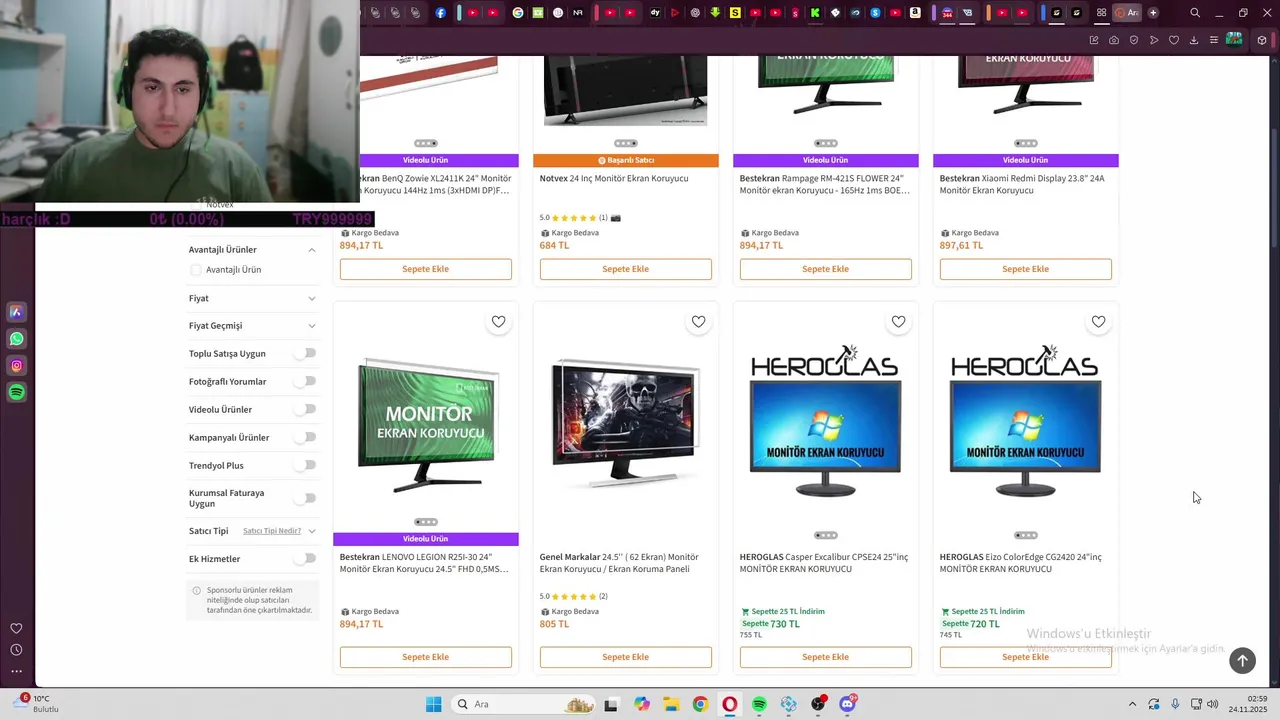
Task: Enable the Fotoğraflı Yorumlar toggle
Action: pyautogui.click(x=306, y=381)
